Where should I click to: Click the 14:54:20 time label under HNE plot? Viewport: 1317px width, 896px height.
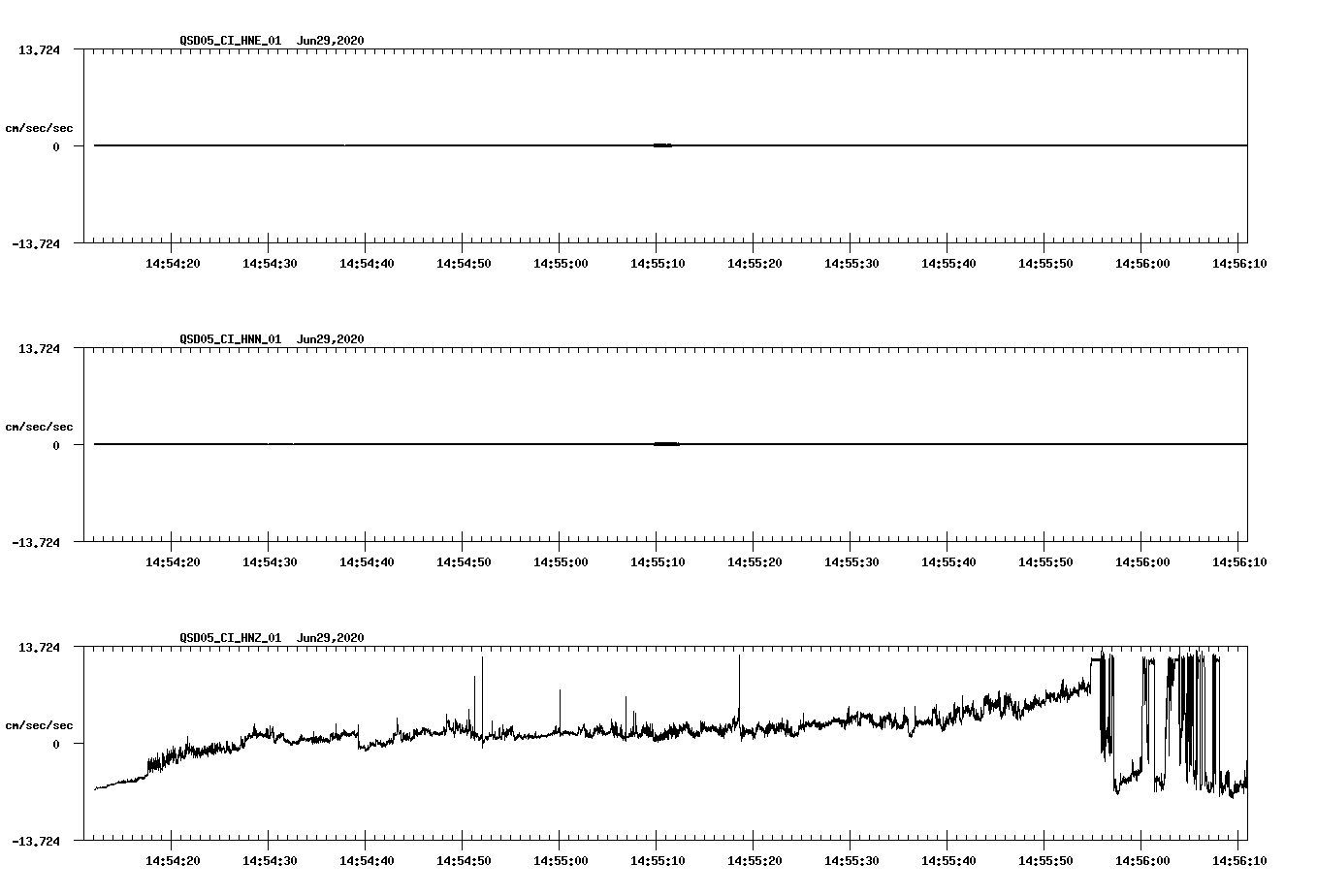click(173, 263)
